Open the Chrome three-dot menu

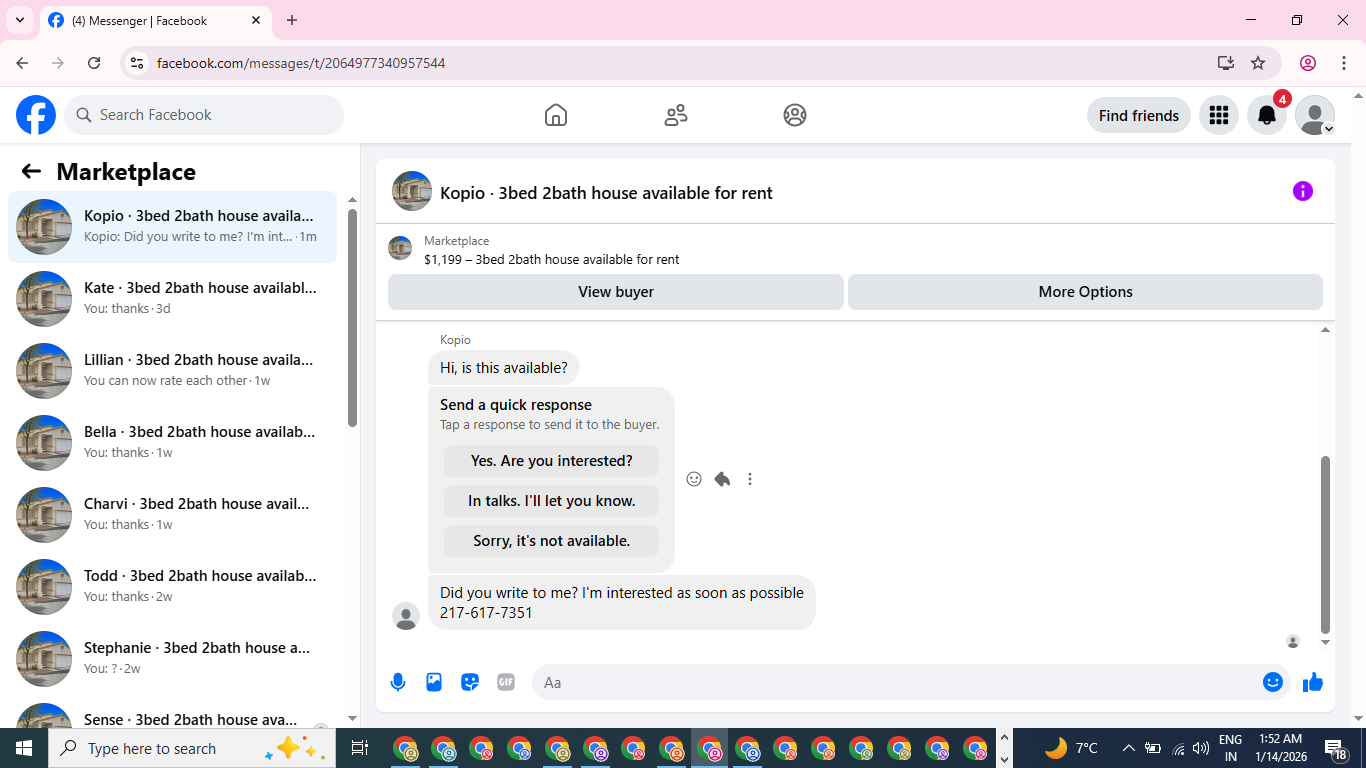[1343, 63]
